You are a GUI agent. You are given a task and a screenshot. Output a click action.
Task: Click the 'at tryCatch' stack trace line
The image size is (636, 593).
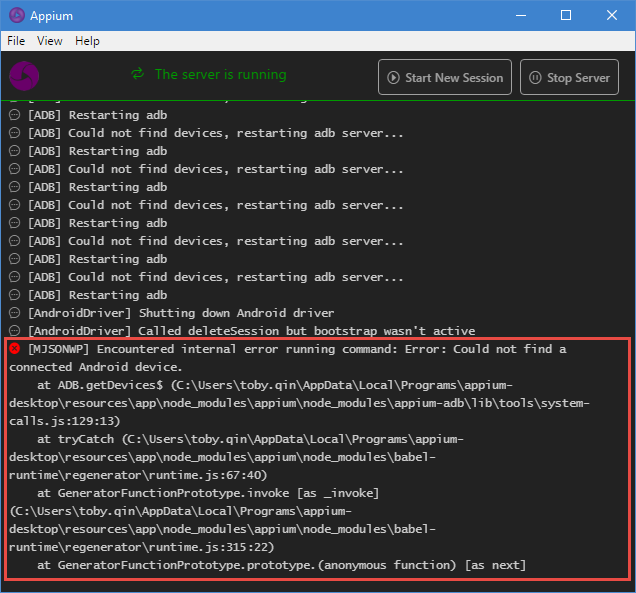tap(250, 439)
